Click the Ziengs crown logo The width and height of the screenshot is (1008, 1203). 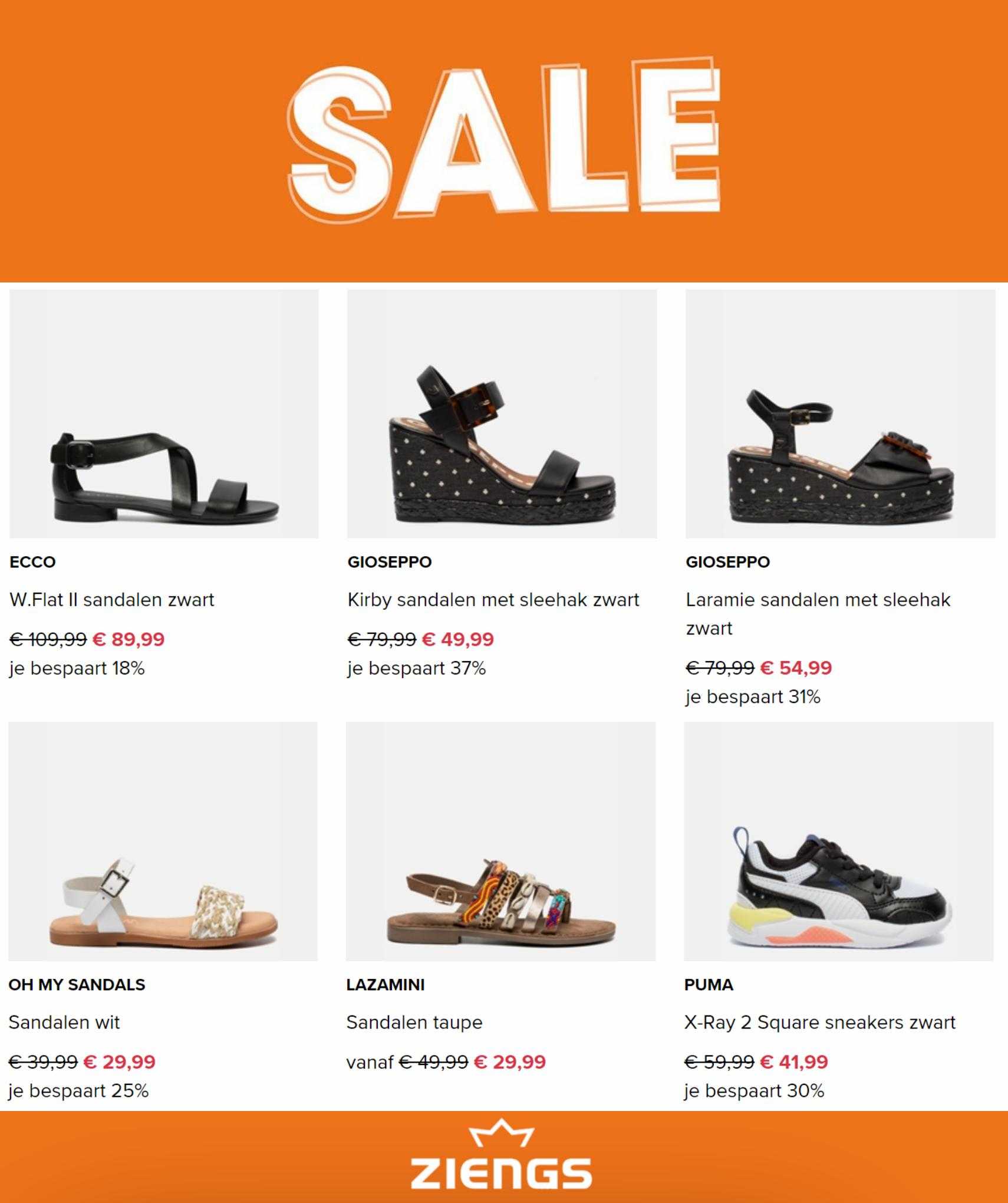click(502, 1154)
